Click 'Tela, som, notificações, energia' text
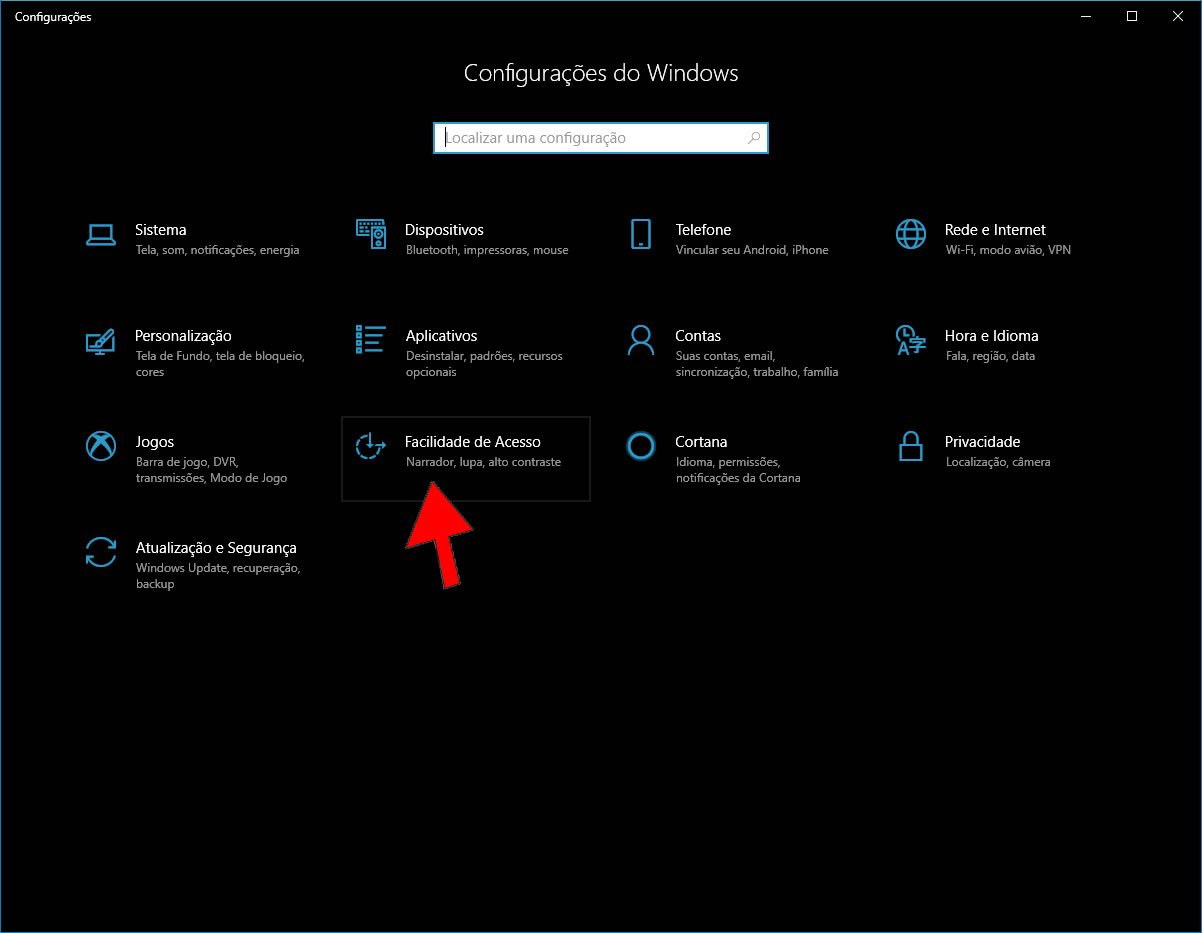The height and width of the screenshot is (933, 1202). 218,250
